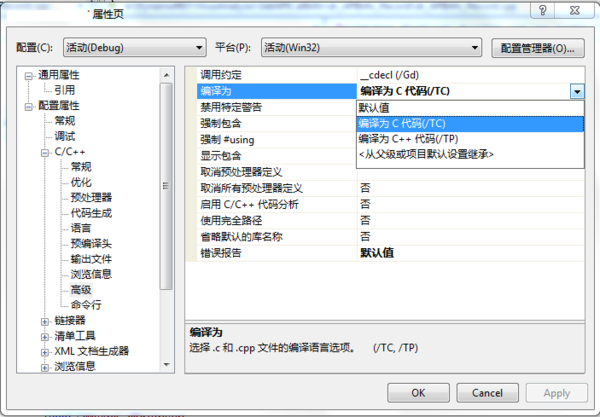This screenshot has width=600, height=417.
Task: Click the help question mark button
Action: [x=543, y=10]
